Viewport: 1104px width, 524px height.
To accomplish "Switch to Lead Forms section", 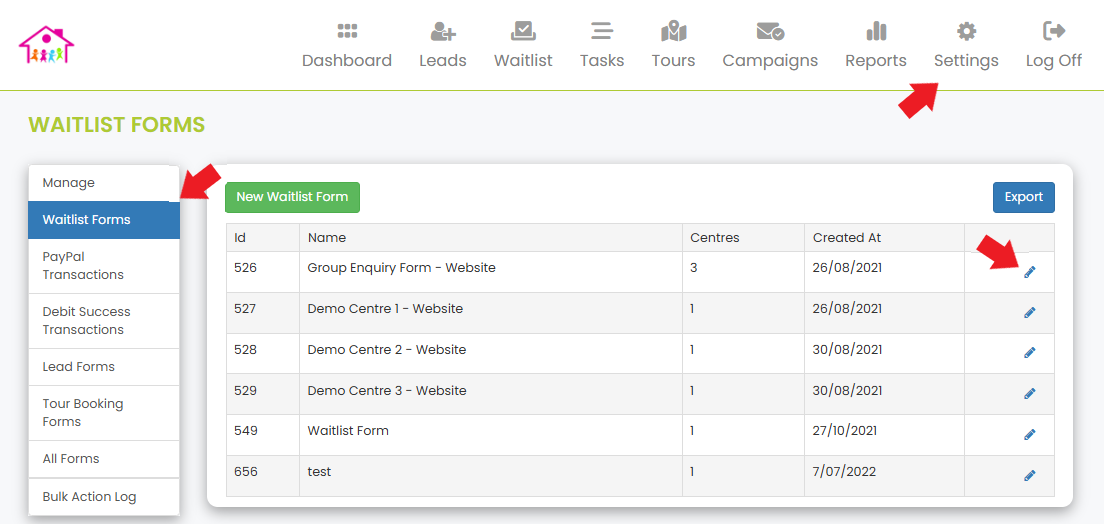I will tap(104, 367).
